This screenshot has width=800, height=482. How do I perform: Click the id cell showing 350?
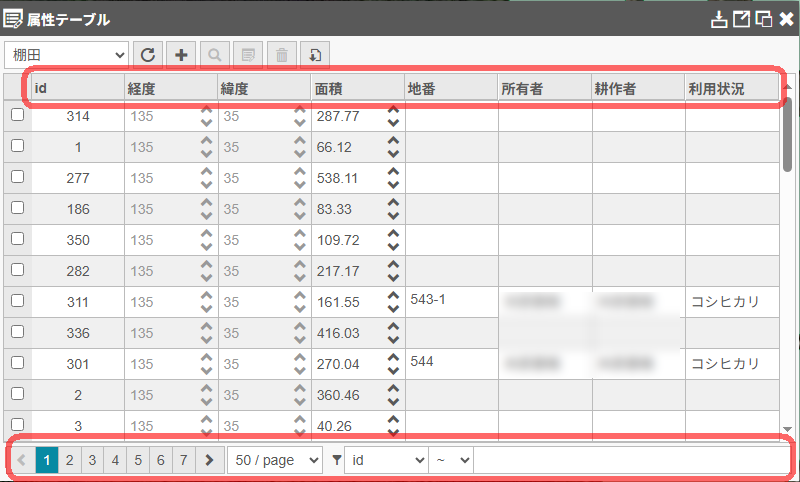(x=78, y=240)
